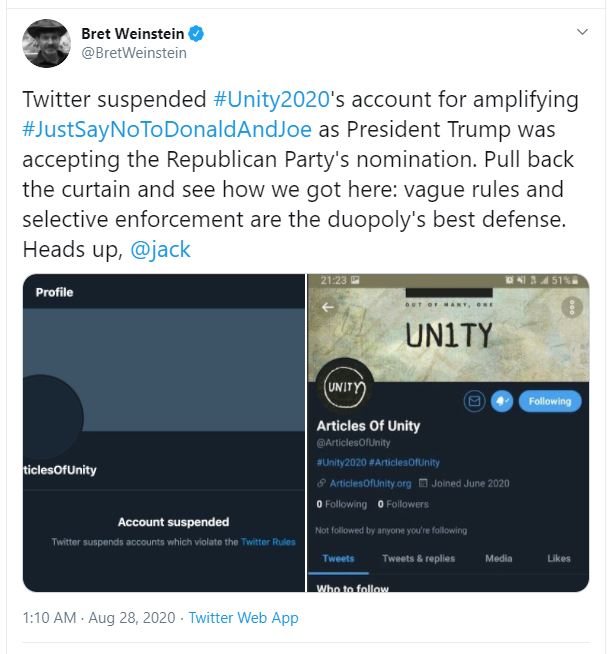613x654 pixels.
Task: Click the verified badge beside Bret Weinstein
Action: click(198, 34)
